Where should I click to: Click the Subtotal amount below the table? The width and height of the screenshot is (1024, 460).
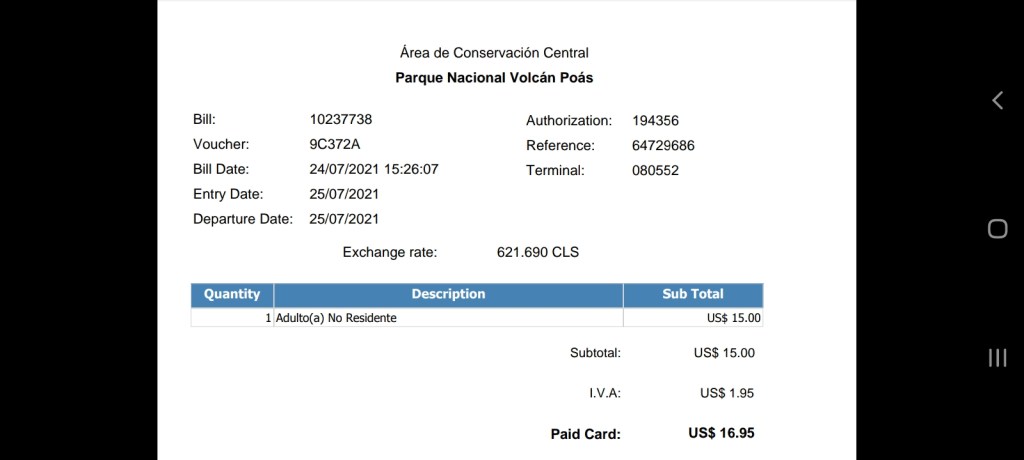click(x=724, y=353)
